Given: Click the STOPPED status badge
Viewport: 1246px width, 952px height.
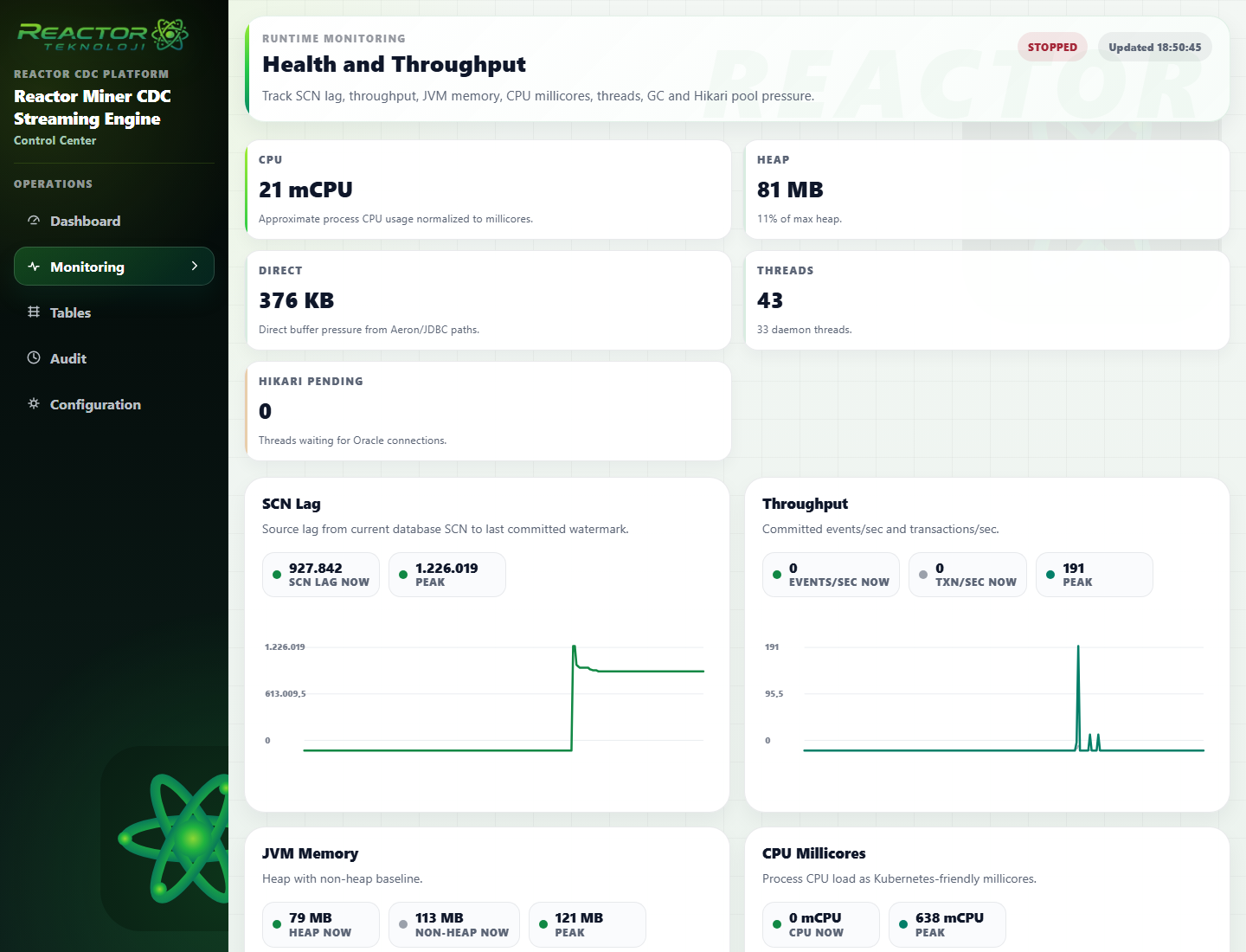Looking at the screenshot, I should tap(1052, 48).
